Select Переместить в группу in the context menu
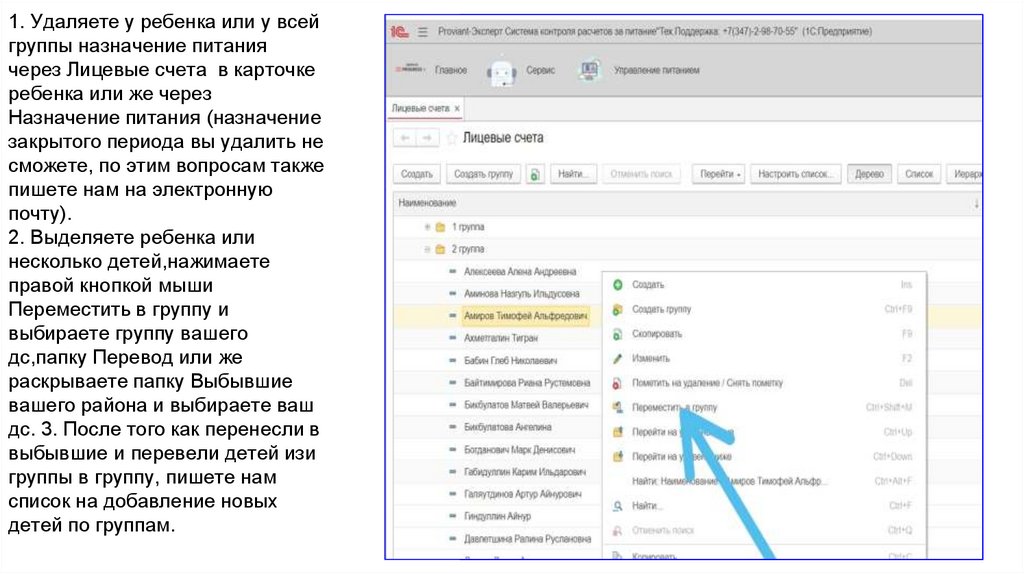 pyautogui.click(x=763, y=407)
